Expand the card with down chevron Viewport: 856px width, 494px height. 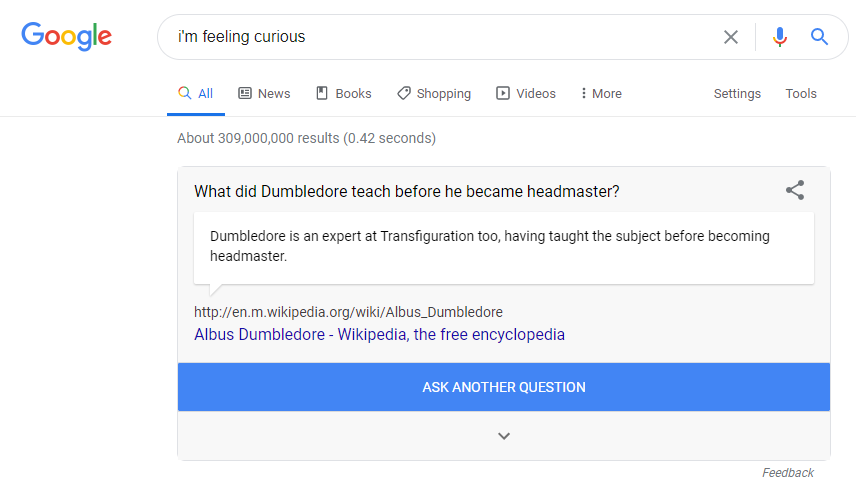pyautogui.click(x=504, y=436)
